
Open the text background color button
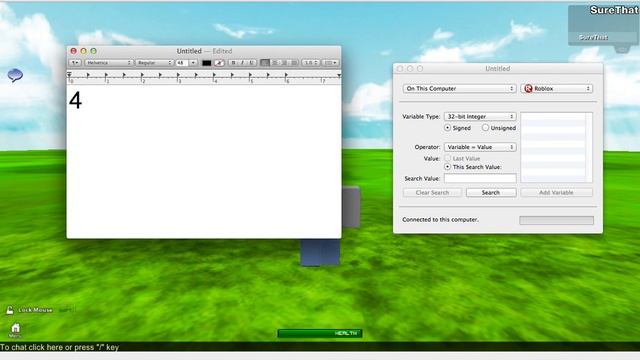(x=219, y=63)
